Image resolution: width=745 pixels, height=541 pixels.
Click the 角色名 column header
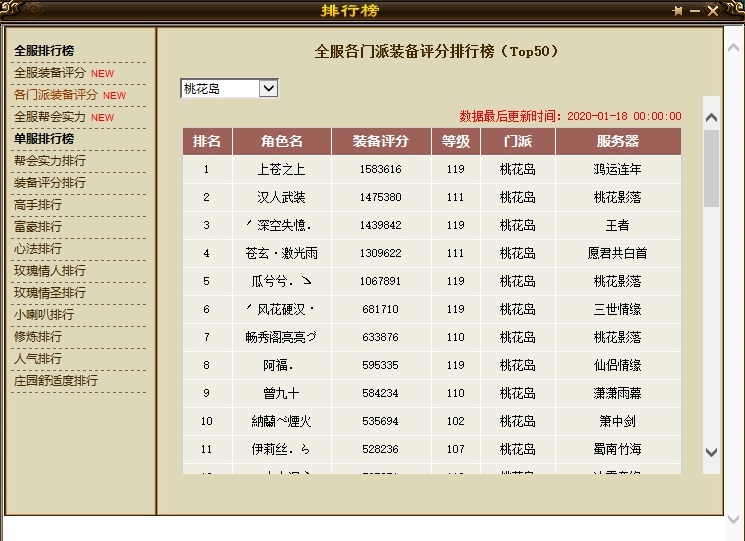282,141
